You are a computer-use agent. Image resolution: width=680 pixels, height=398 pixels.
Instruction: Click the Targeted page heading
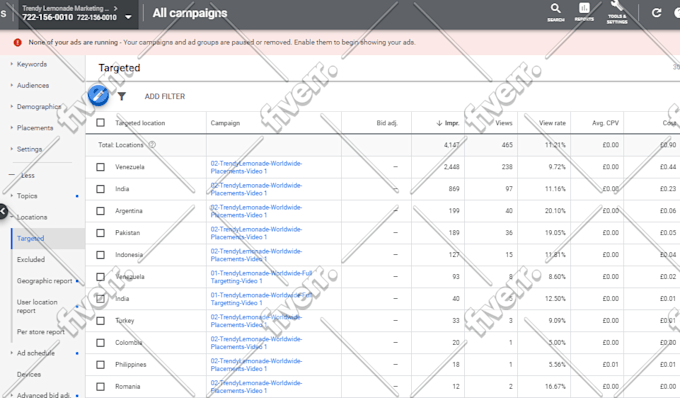pyautogui.click(x=119, y=68)
